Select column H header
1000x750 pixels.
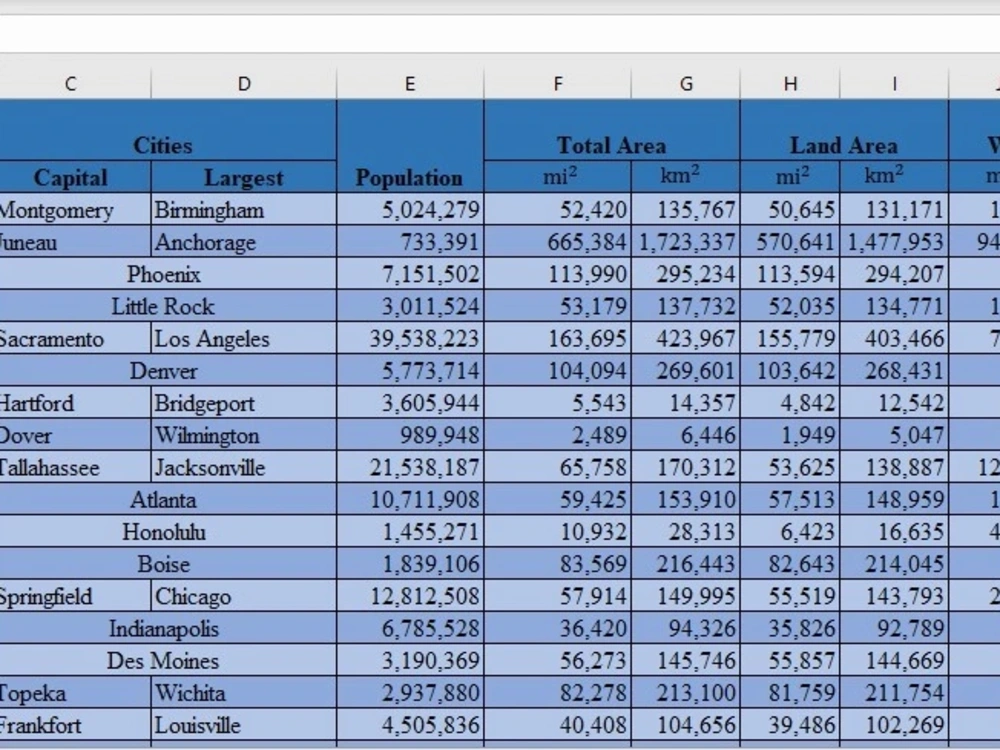(x=790, y=84)
